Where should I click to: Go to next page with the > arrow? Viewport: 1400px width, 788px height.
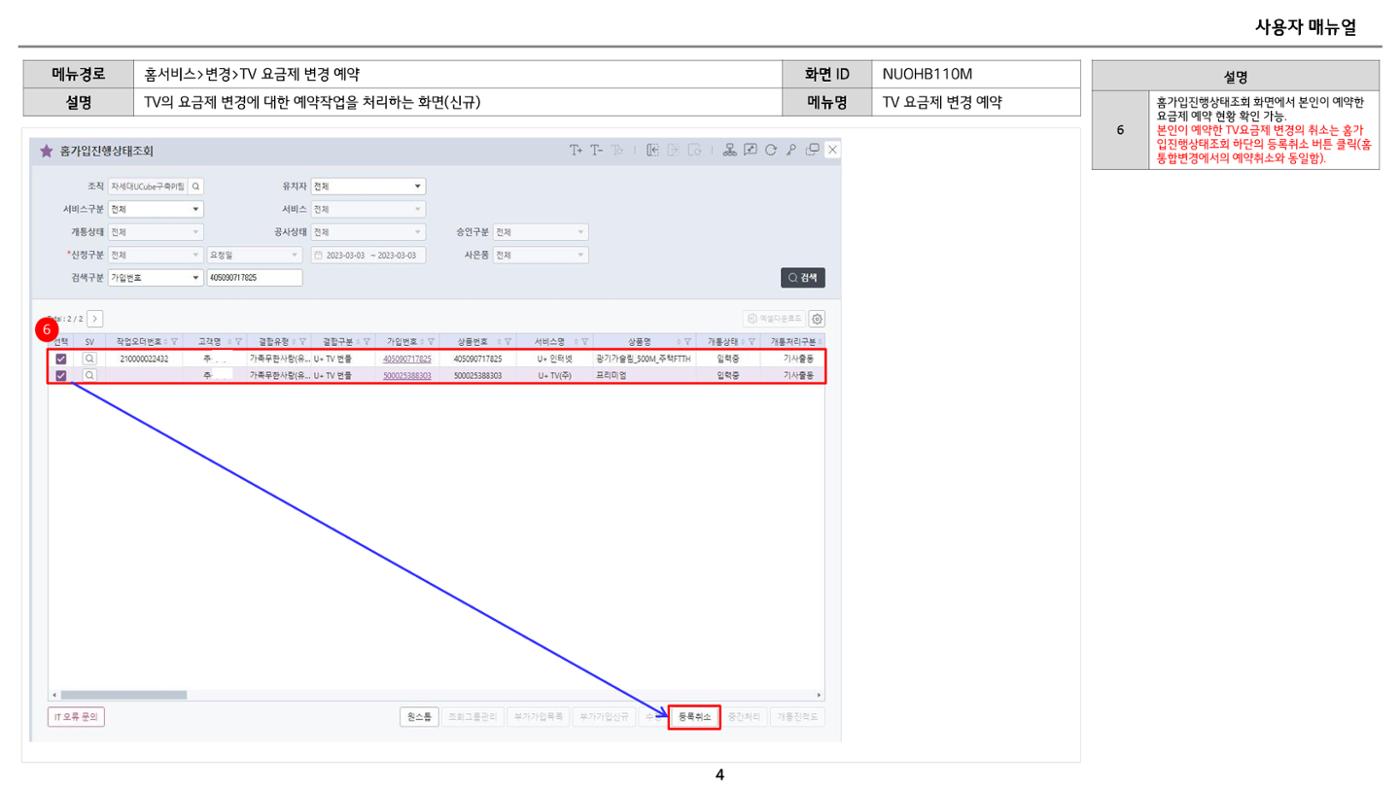click(95, 318)
